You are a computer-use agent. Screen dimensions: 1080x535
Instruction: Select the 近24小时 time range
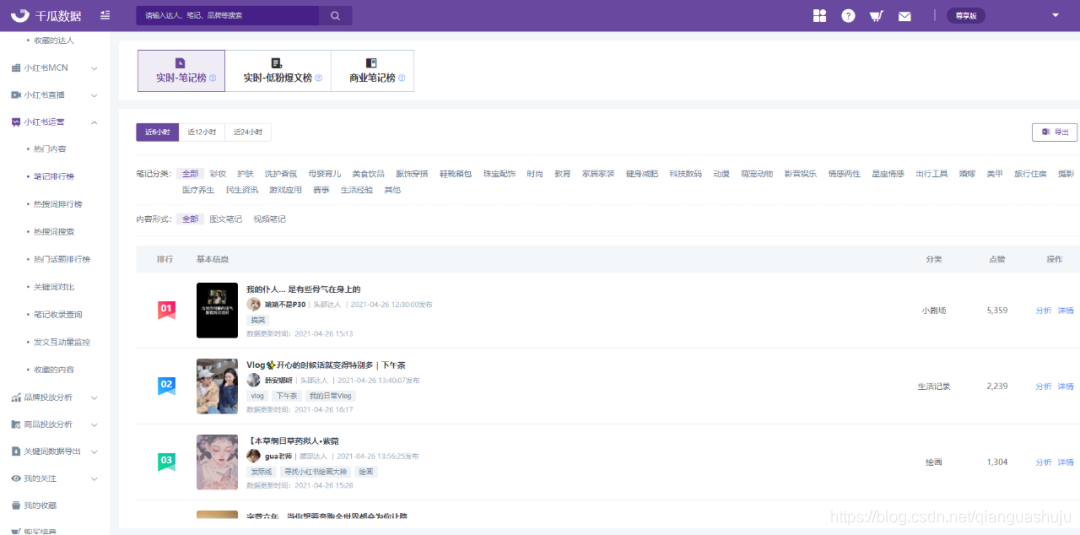click(248, 132)
